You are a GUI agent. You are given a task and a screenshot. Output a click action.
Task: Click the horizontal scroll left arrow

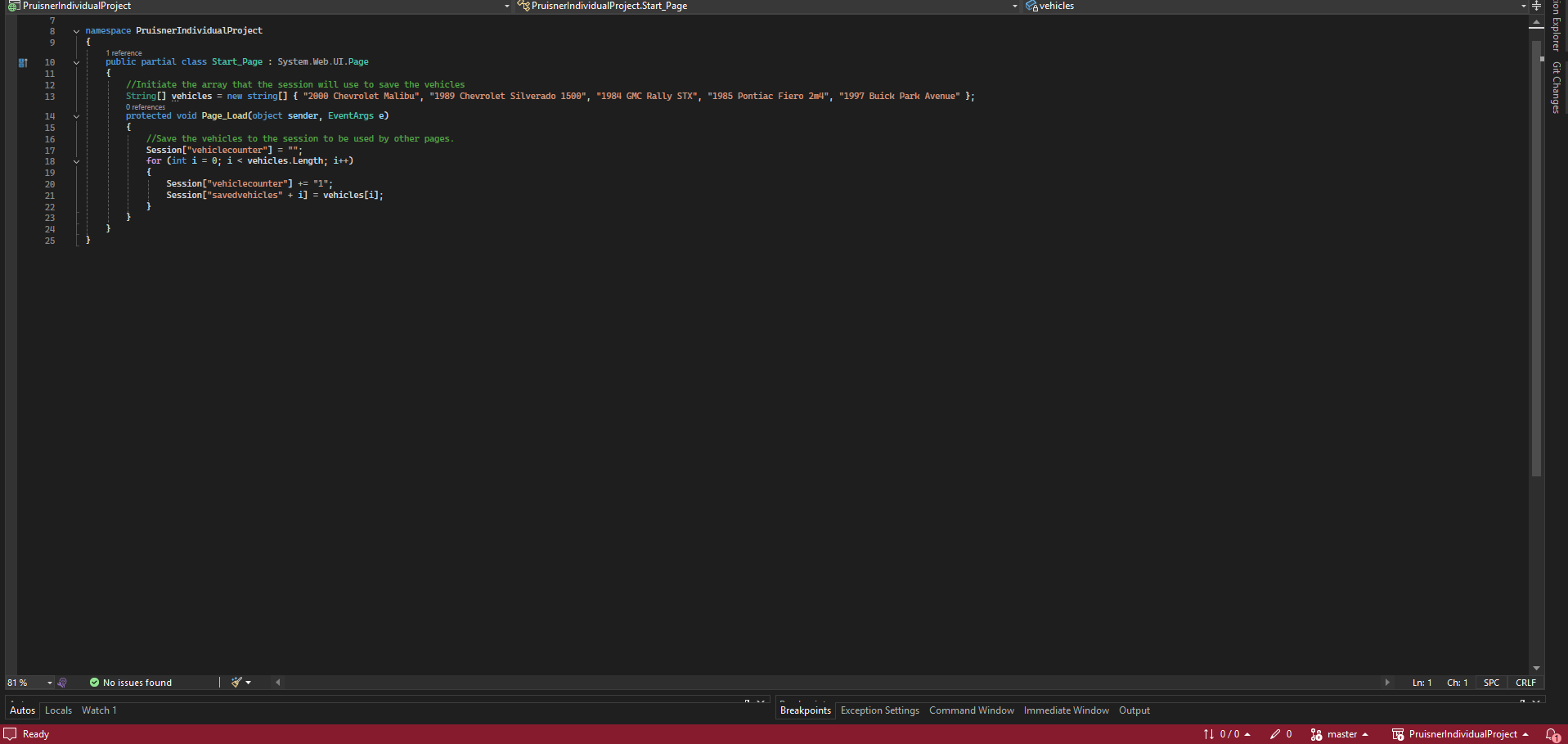pyautogui.click(x=278, y=683)
